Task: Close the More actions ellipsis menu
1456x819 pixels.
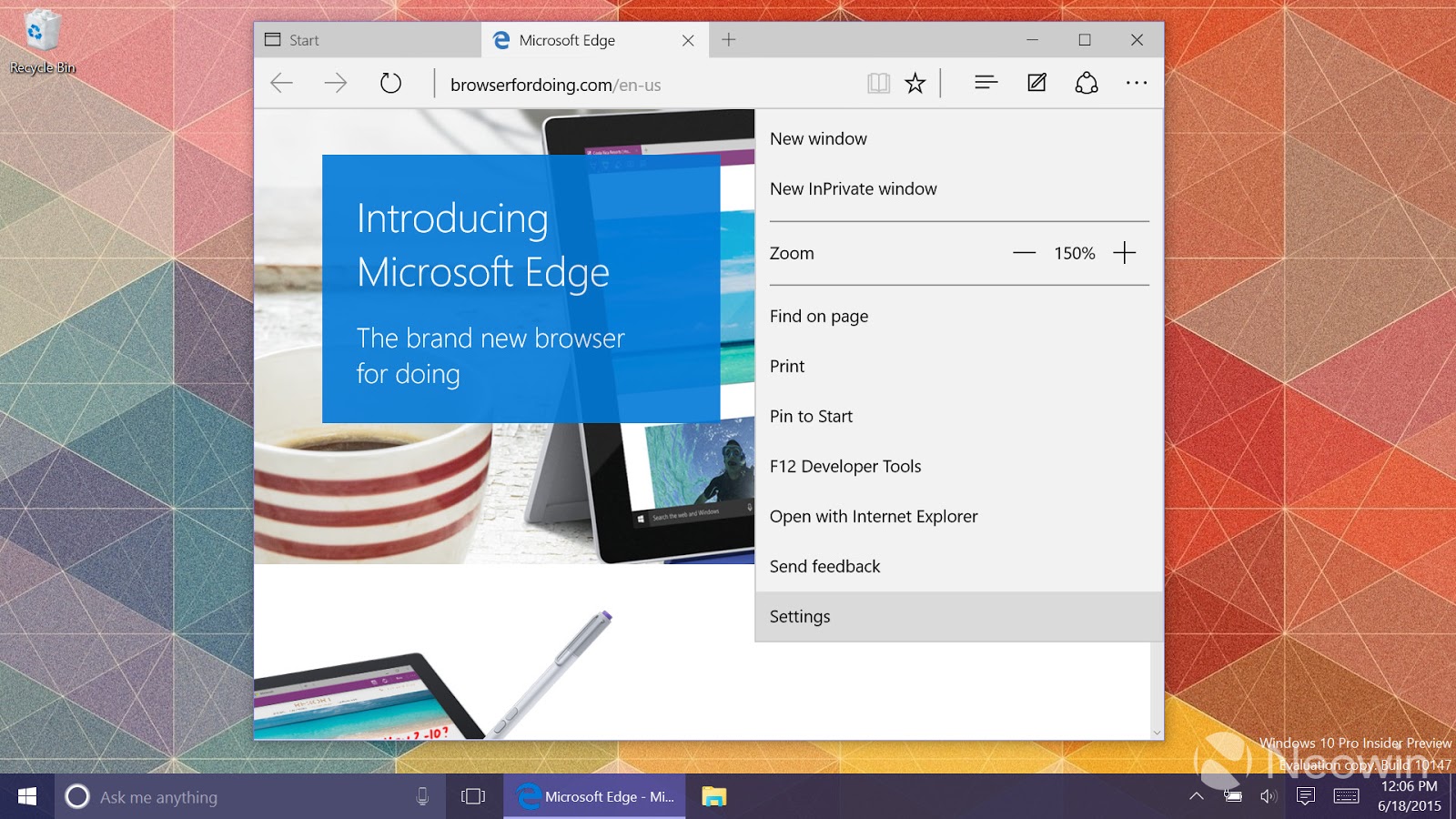Action: click(1137, 83)
